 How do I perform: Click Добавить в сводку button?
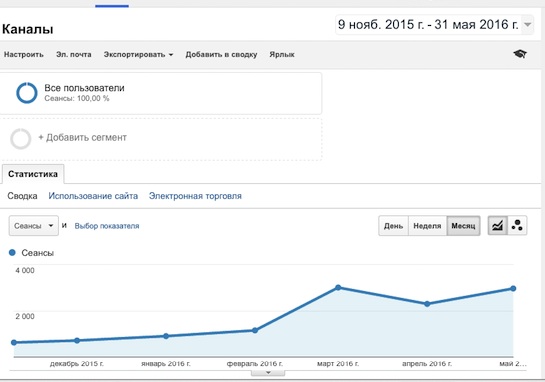(x=221, y=55)
